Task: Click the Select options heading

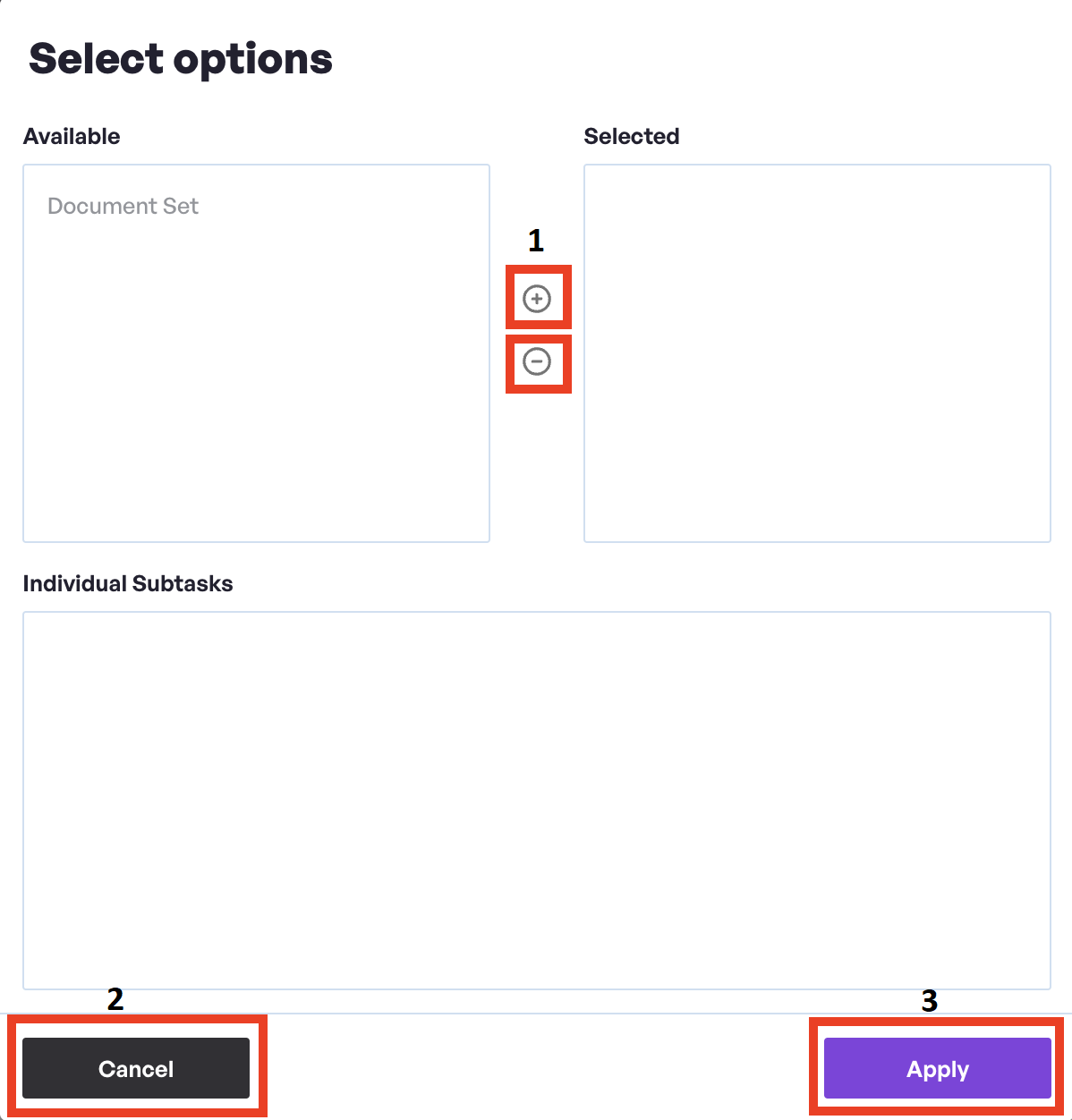Action: (181, 60)
